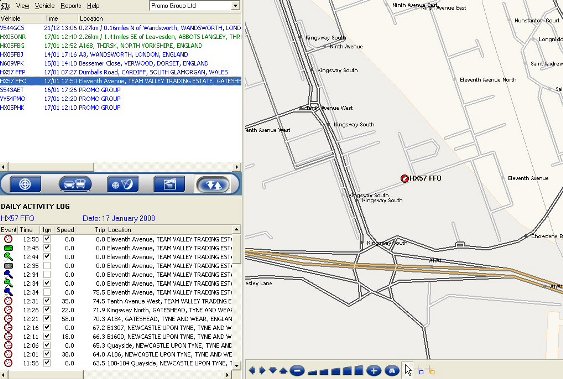Click the HX57 FFO vehicle marker on map
The width and height of the screenshot is (563, 379).
pyautogui.click(x=405, y=178)
